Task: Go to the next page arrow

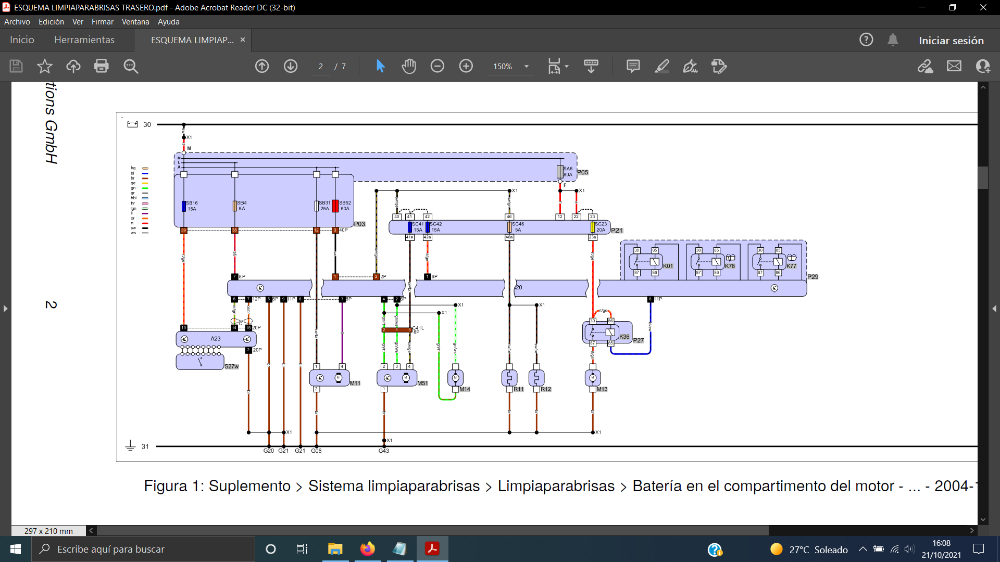Action: pyautogui.click(x=291, y=66)
